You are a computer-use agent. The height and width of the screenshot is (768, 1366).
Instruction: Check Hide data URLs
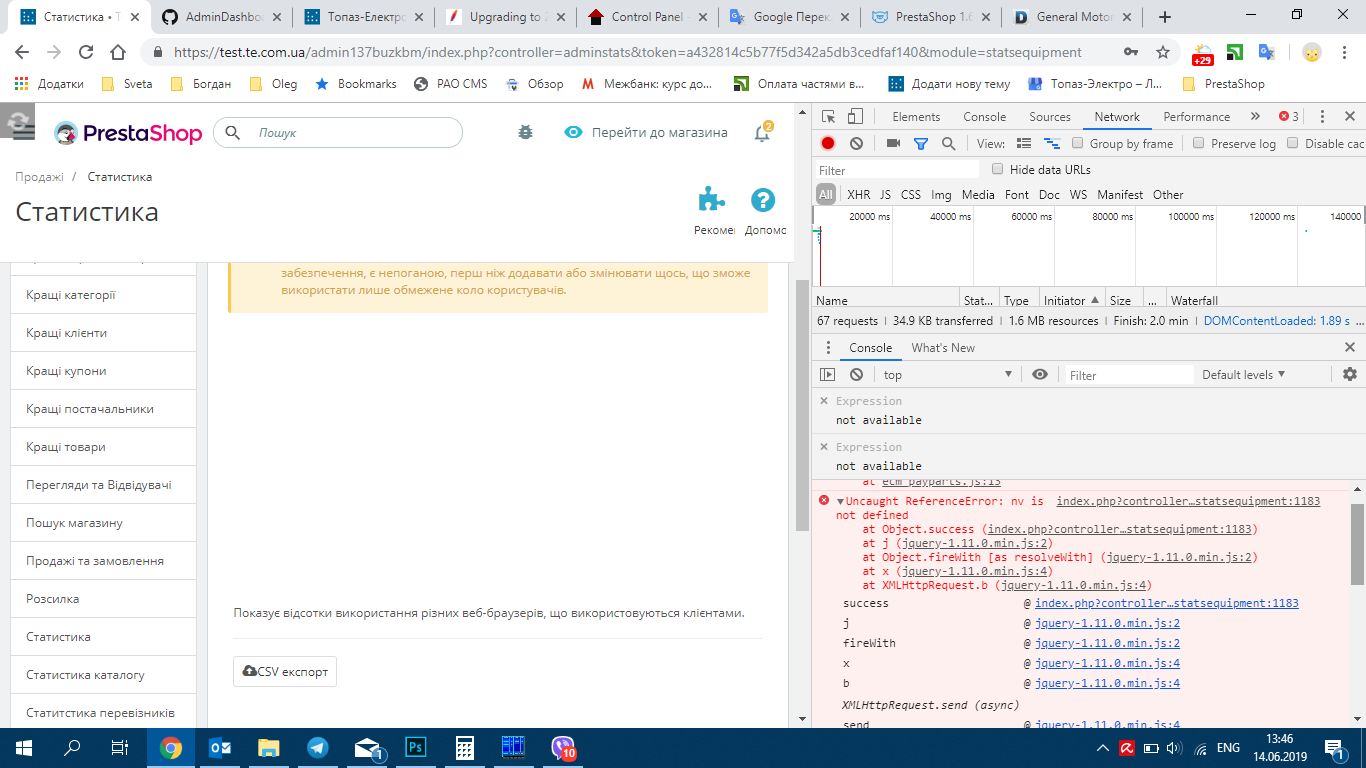(x=997, y=169)
